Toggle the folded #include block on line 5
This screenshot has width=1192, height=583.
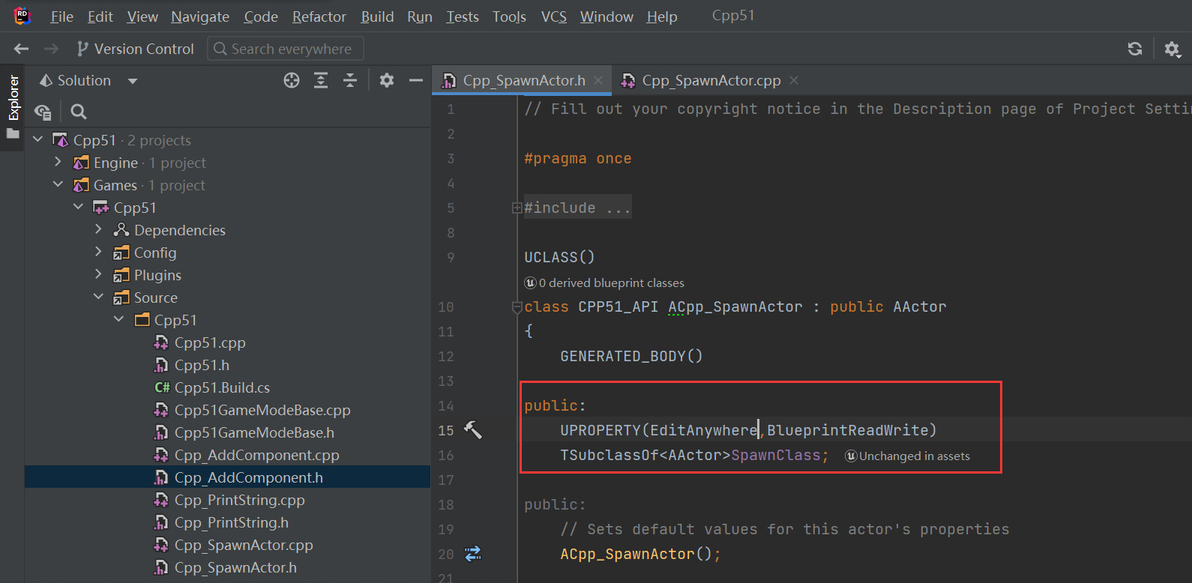click(x=516, y=208)
